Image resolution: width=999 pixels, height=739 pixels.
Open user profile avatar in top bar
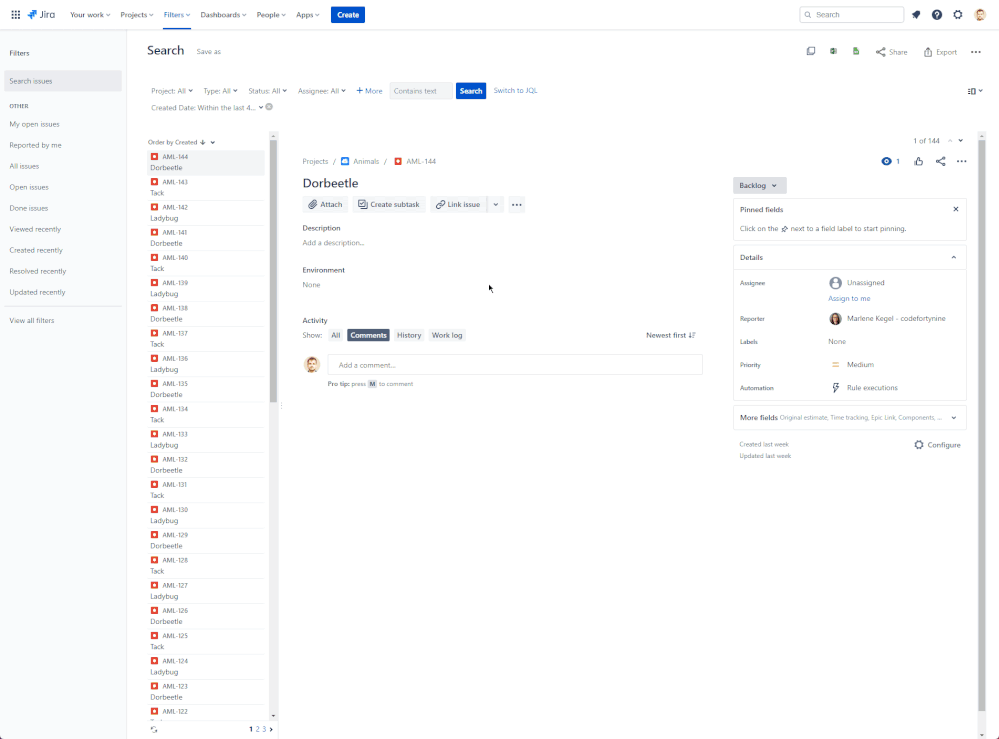point(980,15)
